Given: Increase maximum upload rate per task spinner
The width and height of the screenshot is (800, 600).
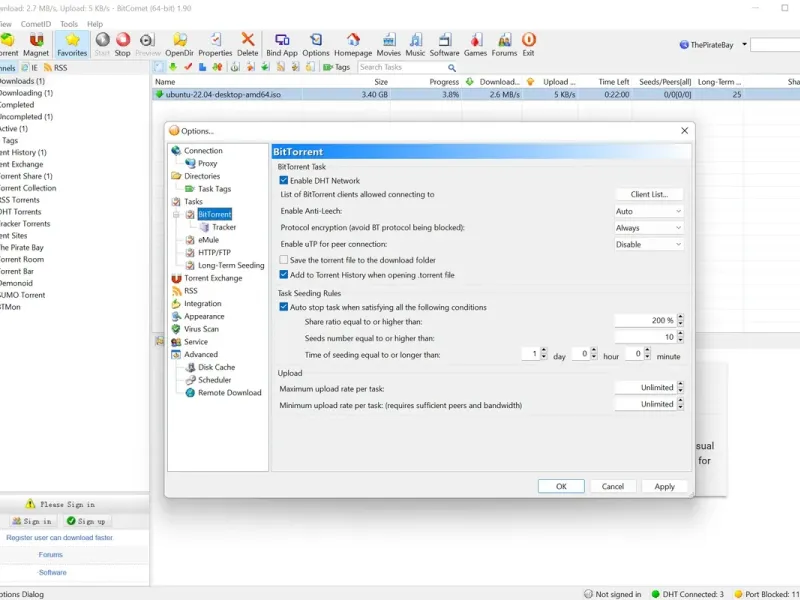Looking at the screenshot, I should point(681,384).
